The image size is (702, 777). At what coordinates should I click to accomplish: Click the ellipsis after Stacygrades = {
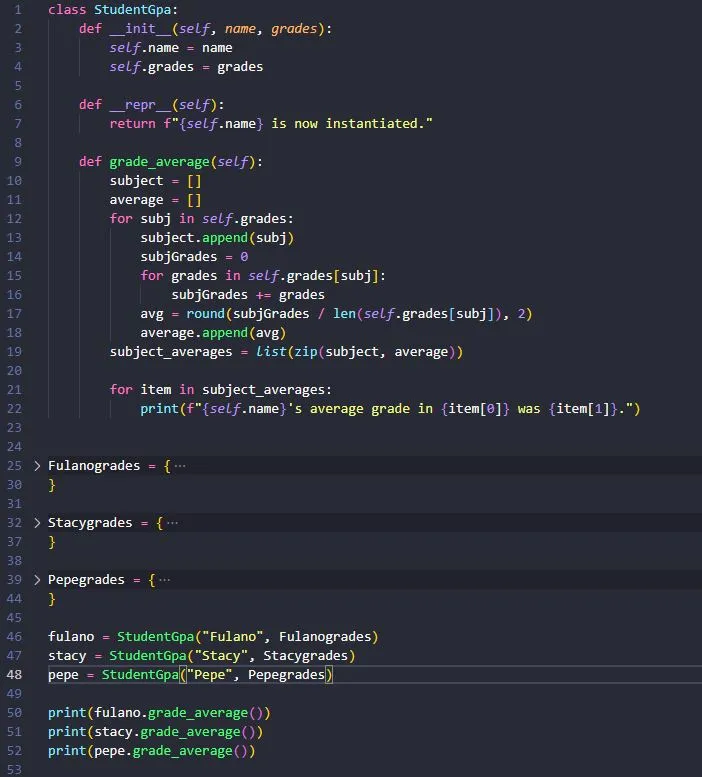[x=172, y=523]
